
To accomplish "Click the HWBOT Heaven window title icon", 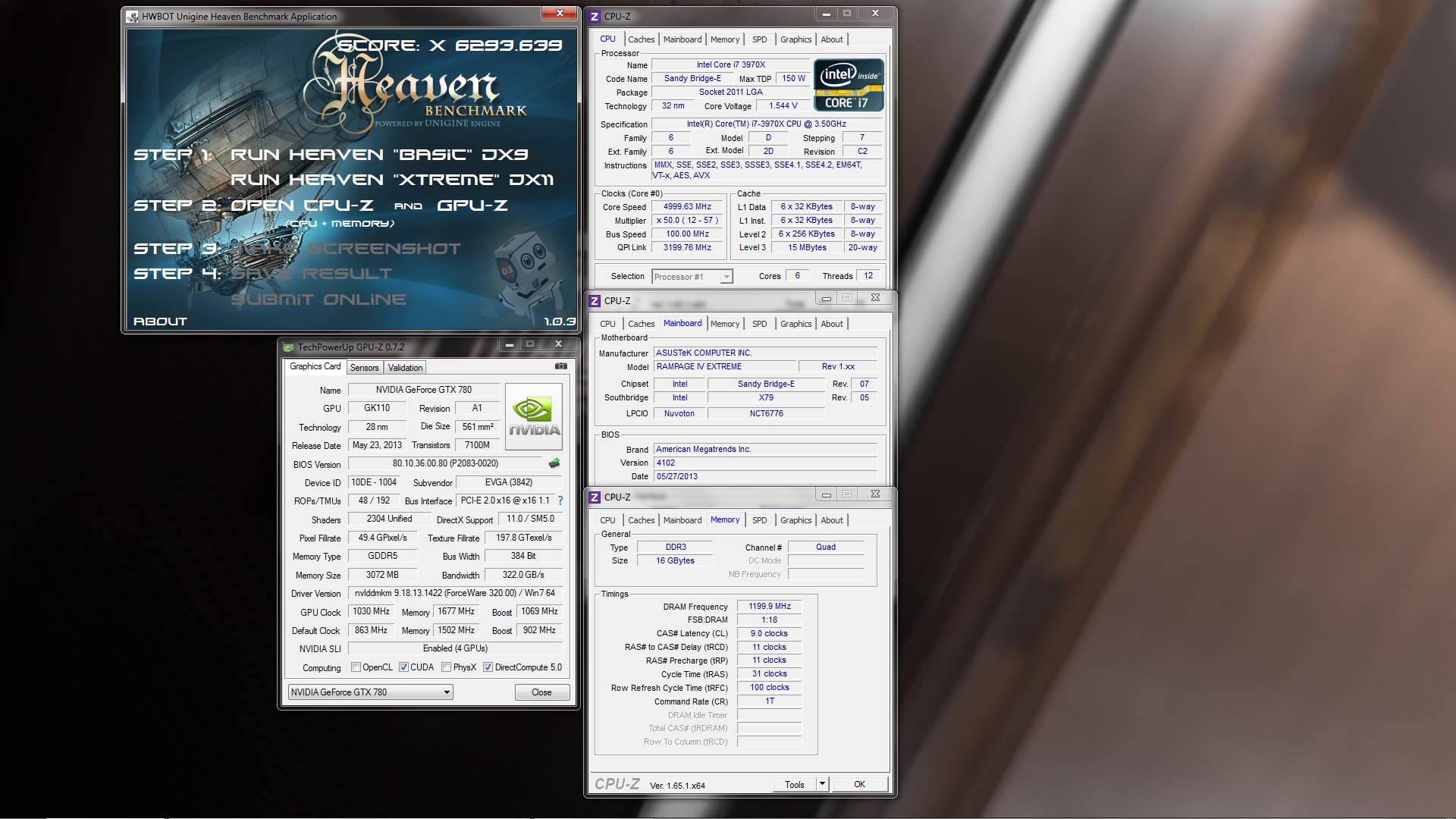I will 132,16.
